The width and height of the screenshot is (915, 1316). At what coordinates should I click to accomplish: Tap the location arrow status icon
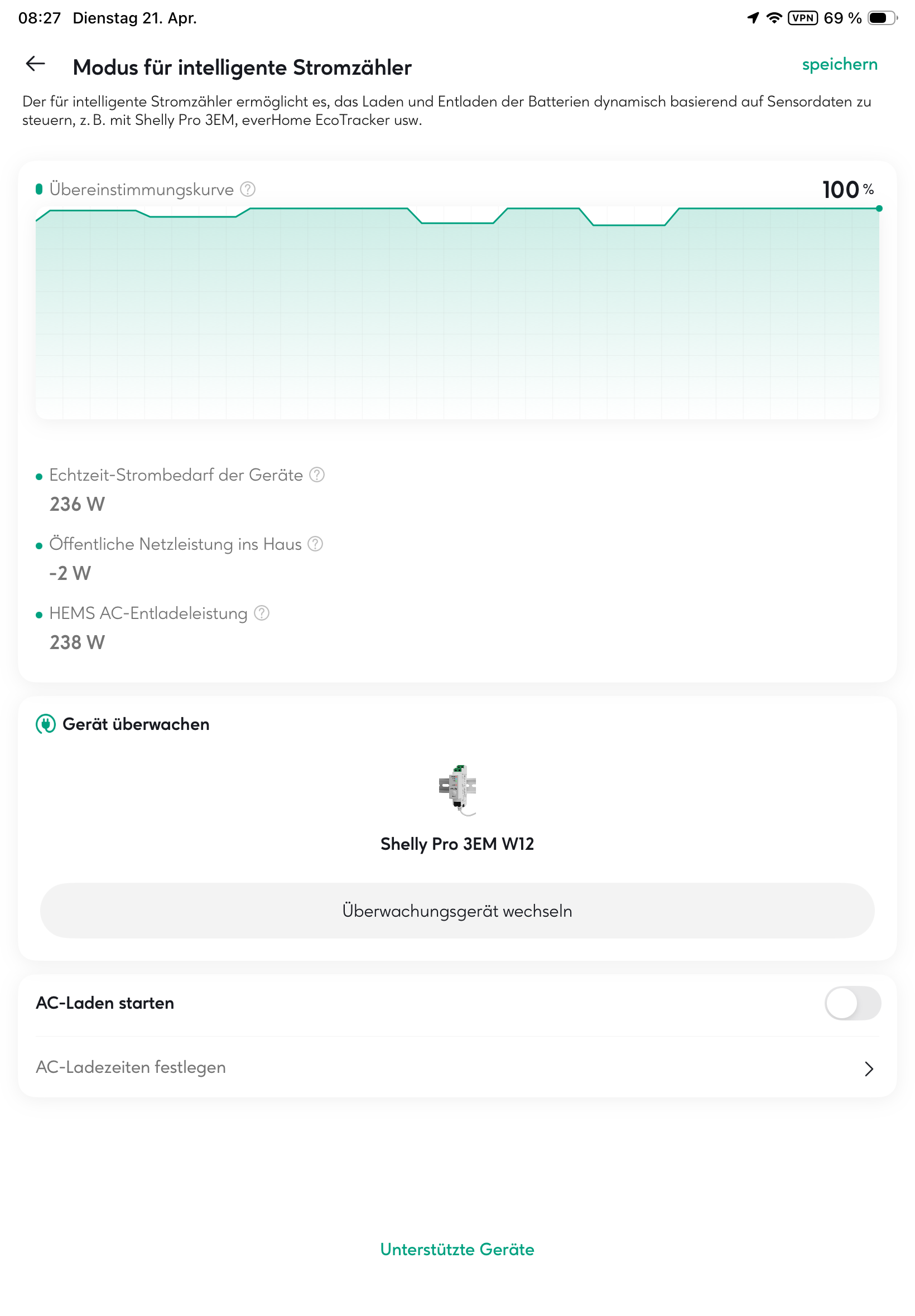tap(753, 18)
